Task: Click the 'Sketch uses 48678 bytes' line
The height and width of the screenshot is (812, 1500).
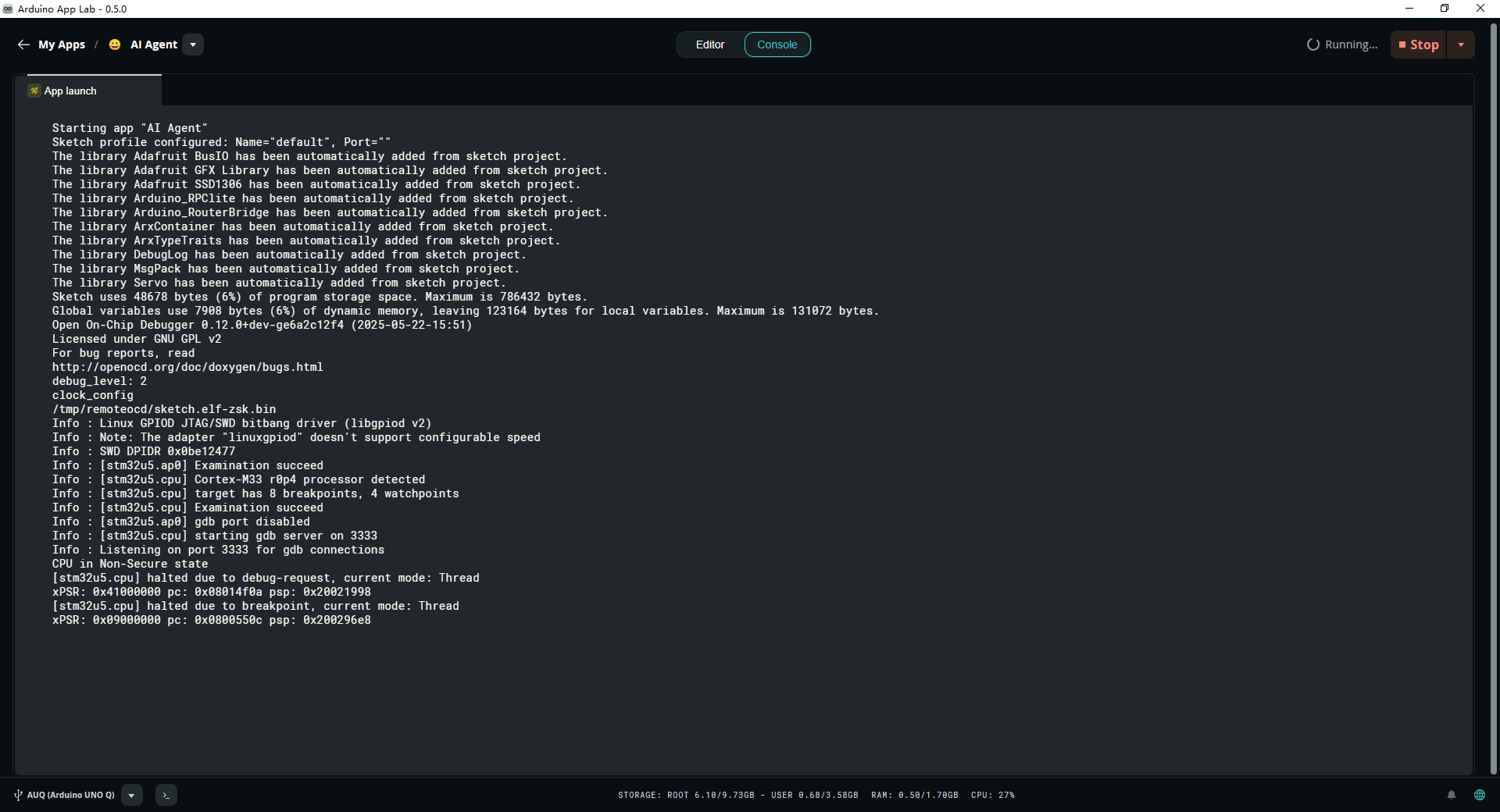Action: coord(320,297)
